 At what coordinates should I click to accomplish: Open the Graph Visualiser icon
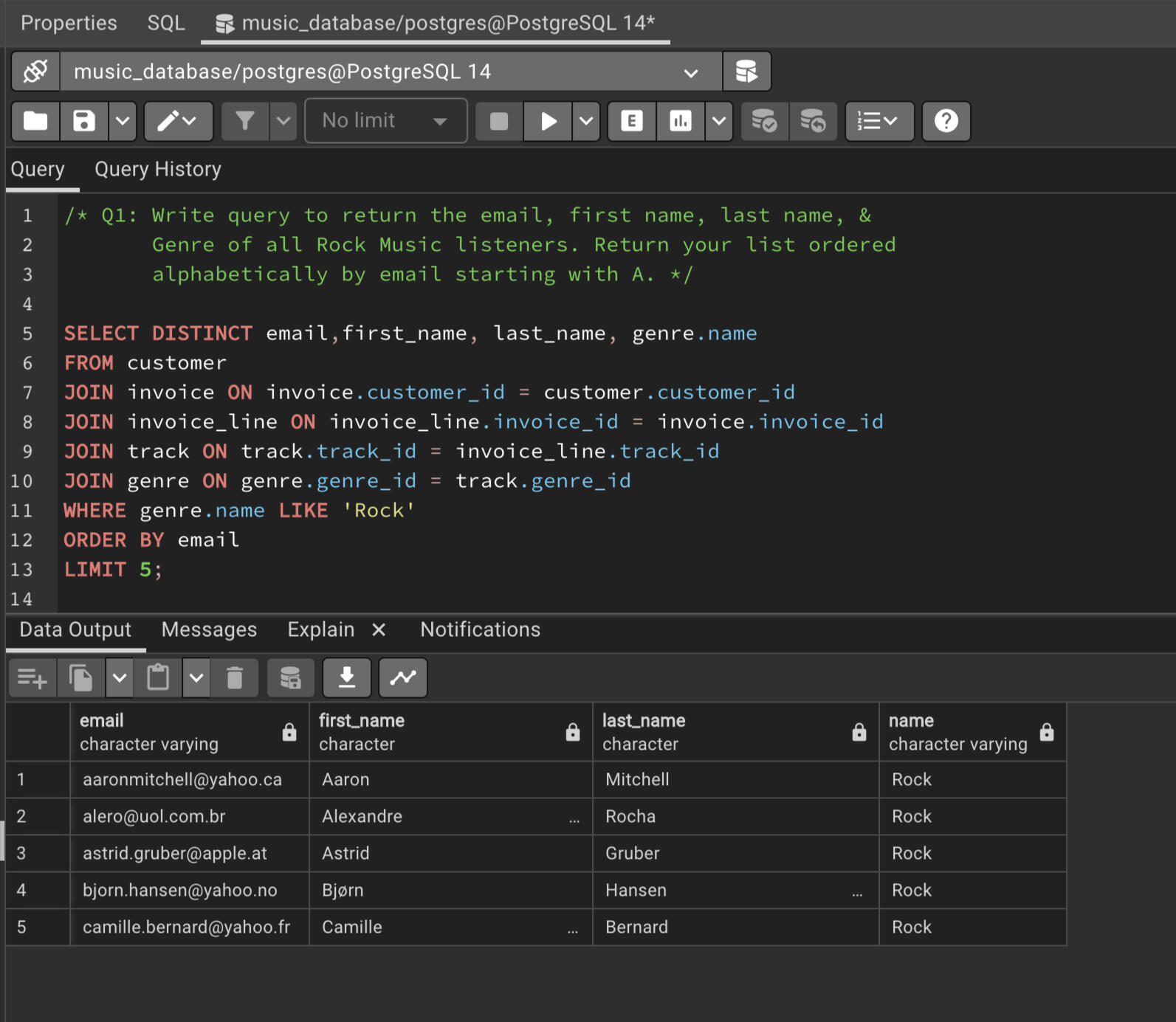(403, 677)
